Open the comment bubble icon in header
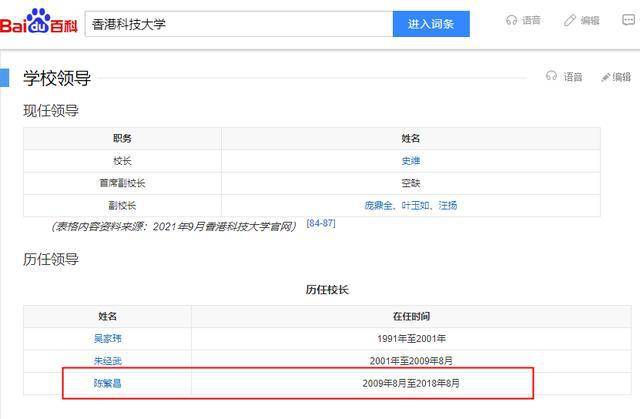Image resolution: width=640 pixels, height=419 pixels. (x=628, y=20)
